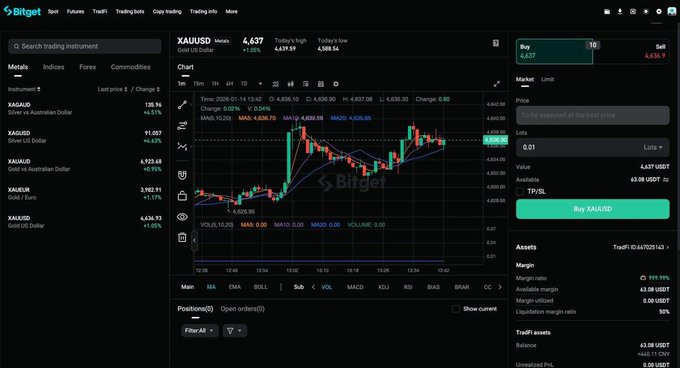680x368 pixels.
Task: Check the TP/SL checkbox
Action: pyautogui.click(x=520, y=192)
